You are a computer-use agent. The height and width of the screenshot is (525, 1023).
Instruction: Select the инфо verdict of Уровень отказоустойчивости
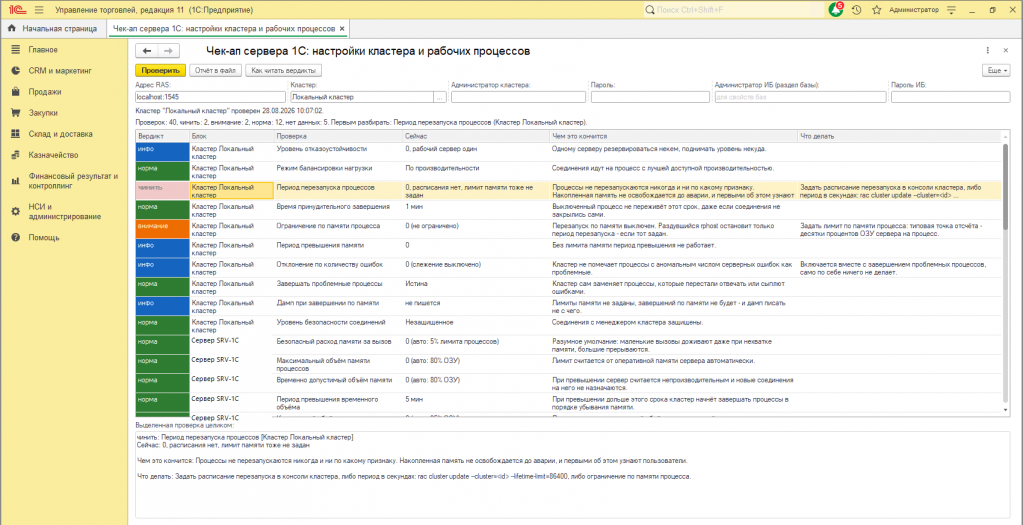click(162, 152)
